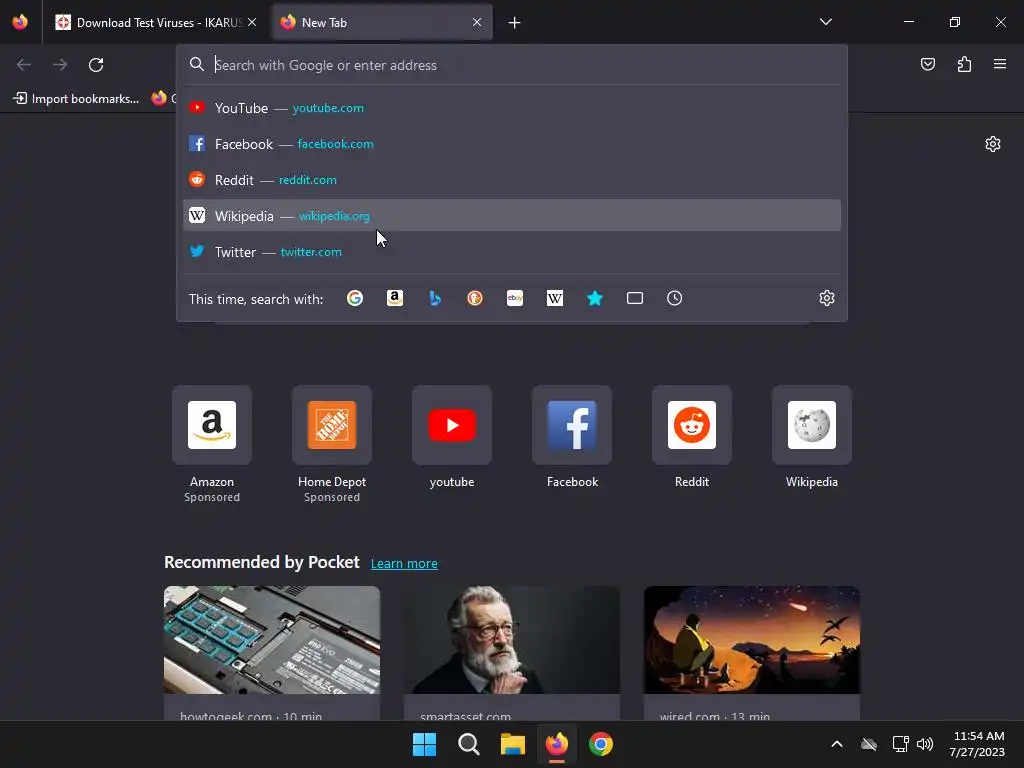Minimize the Firefox window
The height and width of the screenshot is (768, 1024).
(x=908, y=22)
